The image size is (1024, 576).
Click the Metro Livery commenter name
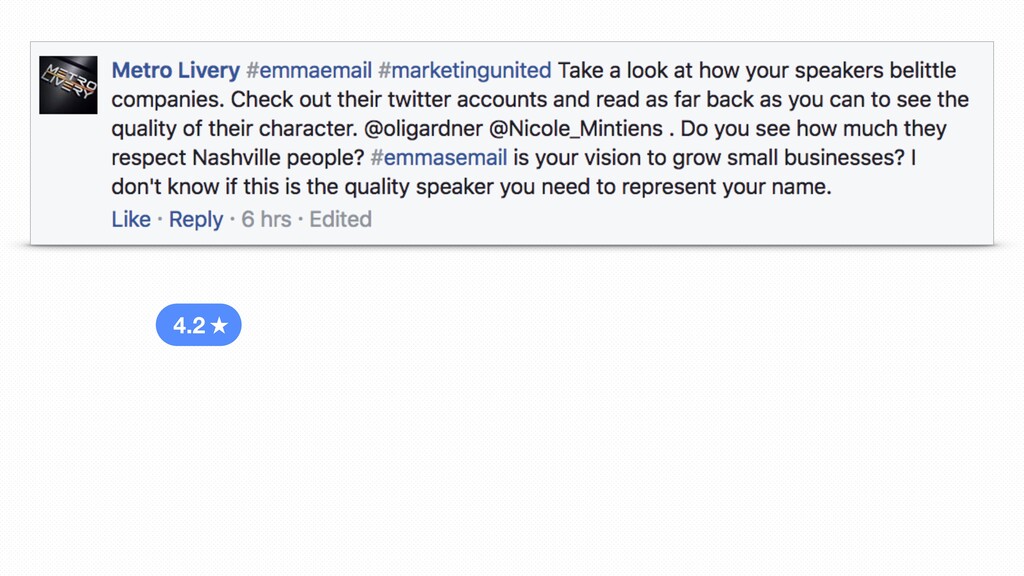(x=176, y=71)
